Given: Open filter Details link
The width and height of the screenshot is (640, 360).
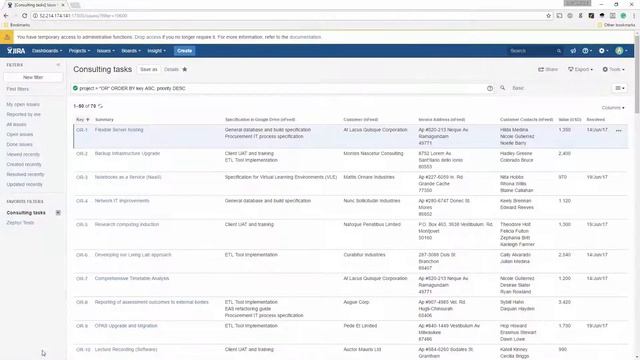Looking at the screenshot, I should pyautogui.click(x=171, y=69).
